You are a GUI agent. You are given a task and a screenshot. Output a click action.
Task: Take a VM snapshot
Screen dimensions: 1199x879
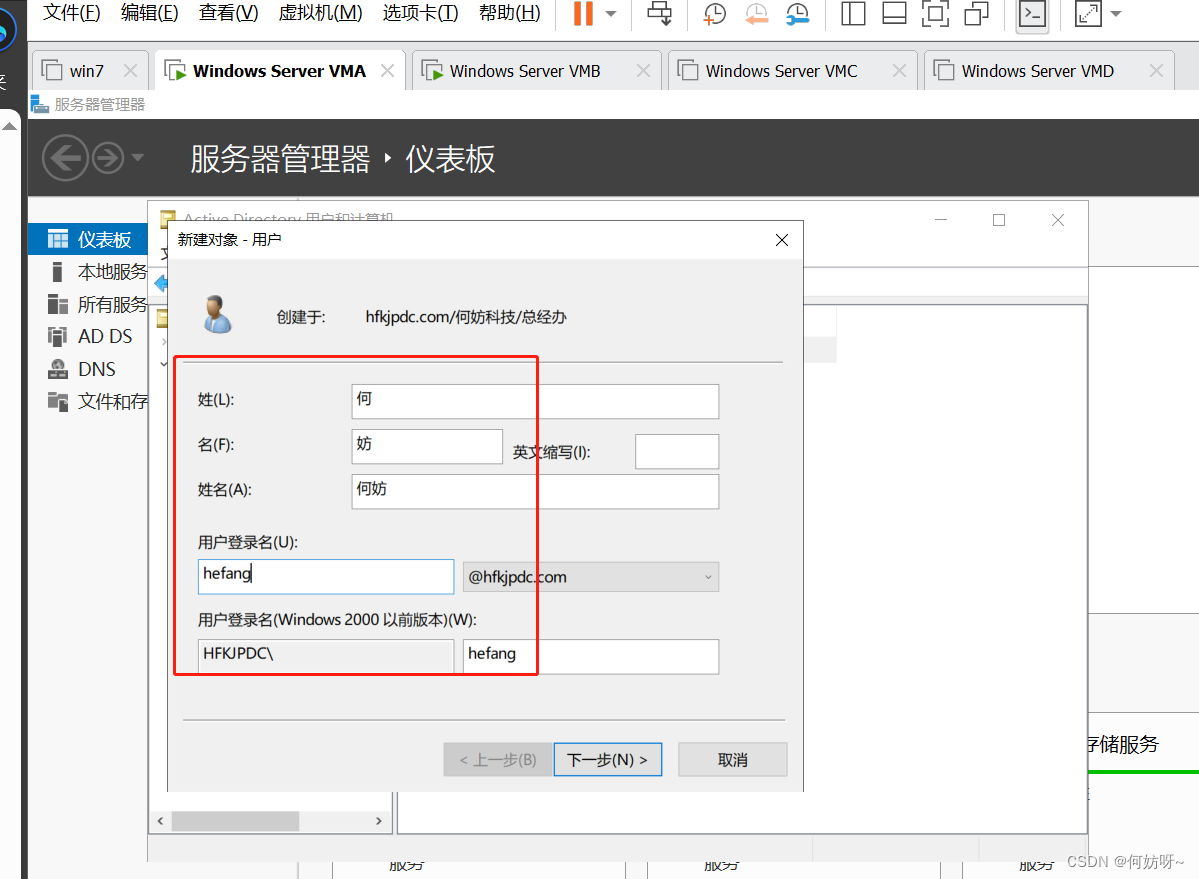click(715, 13)
